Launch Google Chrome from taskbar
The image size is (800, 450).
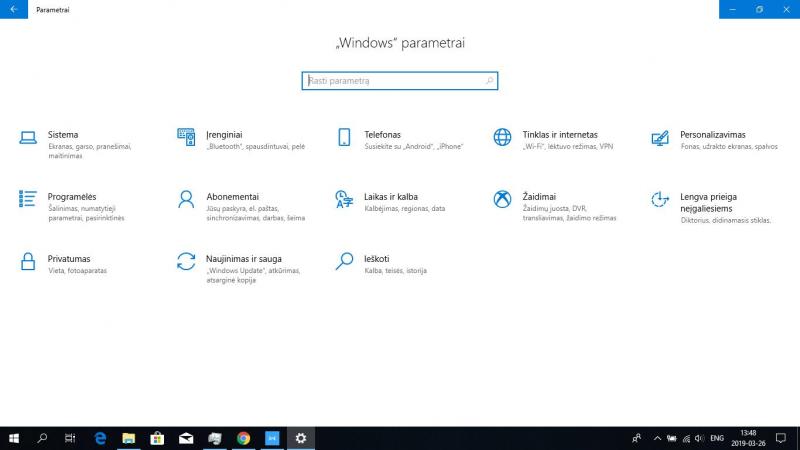click(x=243, y=438)
